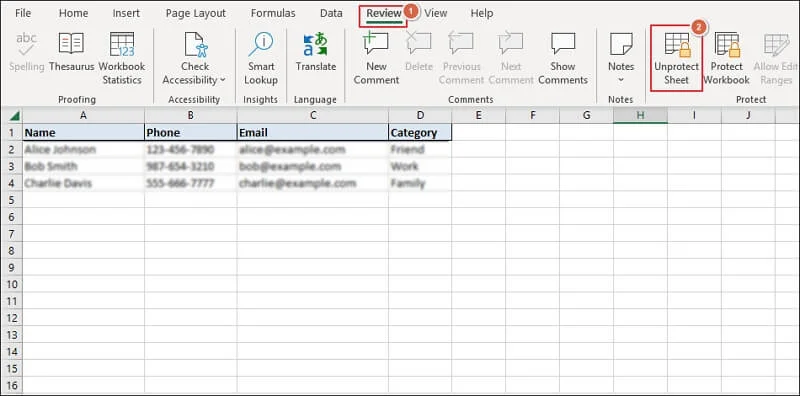
Task: Select column C header
Action: coord(313,116)
